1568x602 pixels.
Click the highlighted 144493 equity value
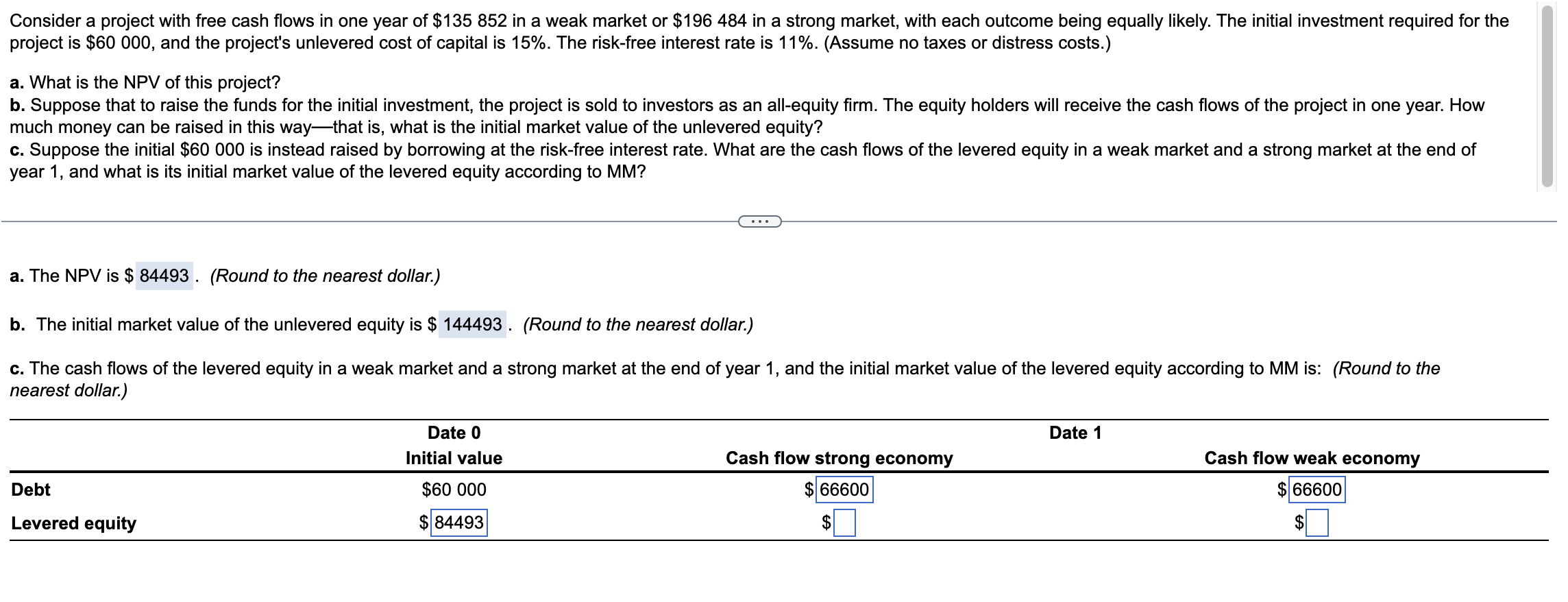click(x=474, y=324)
